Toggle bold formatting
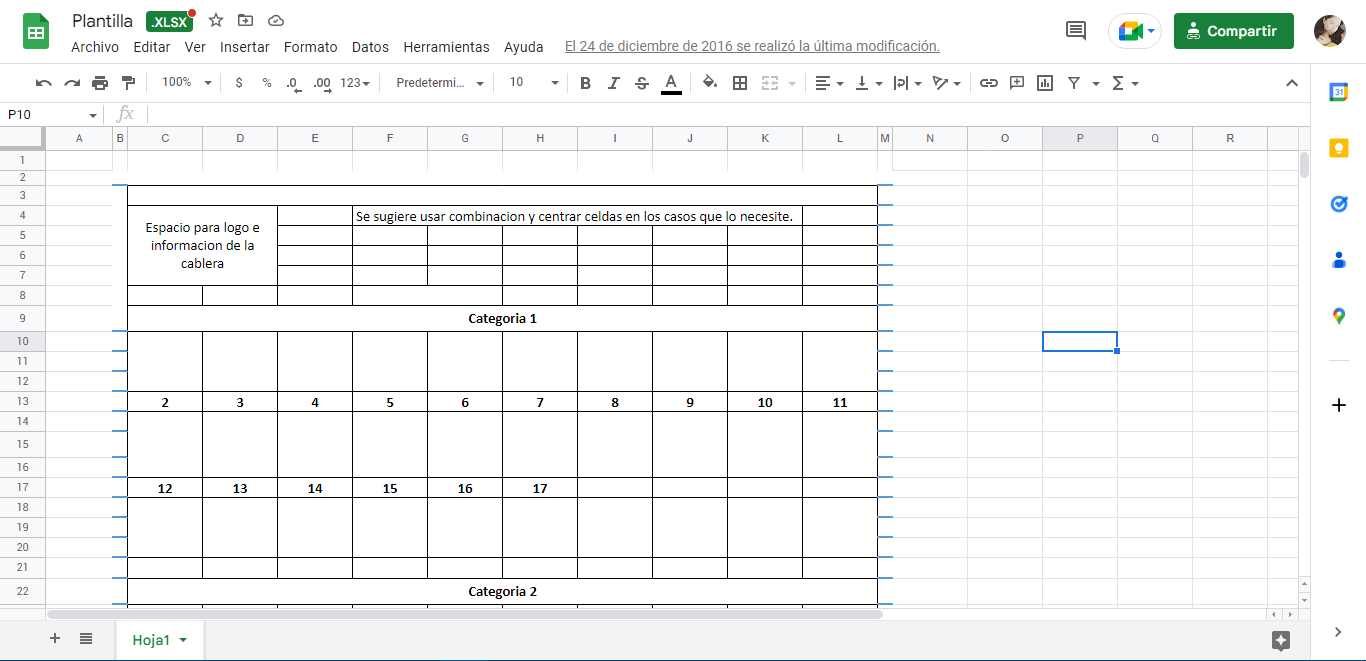Image resolution: width=1366 pixels, height=661 pixels. (x=586, y=83)
